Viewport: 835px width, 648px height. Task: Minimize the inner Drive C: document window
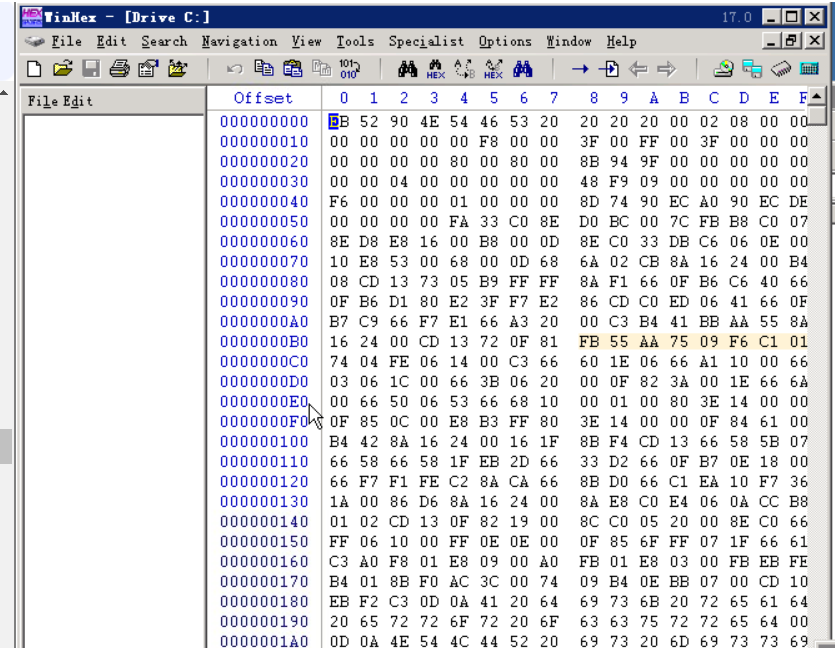pyautogui.click(x=771, y=40)
